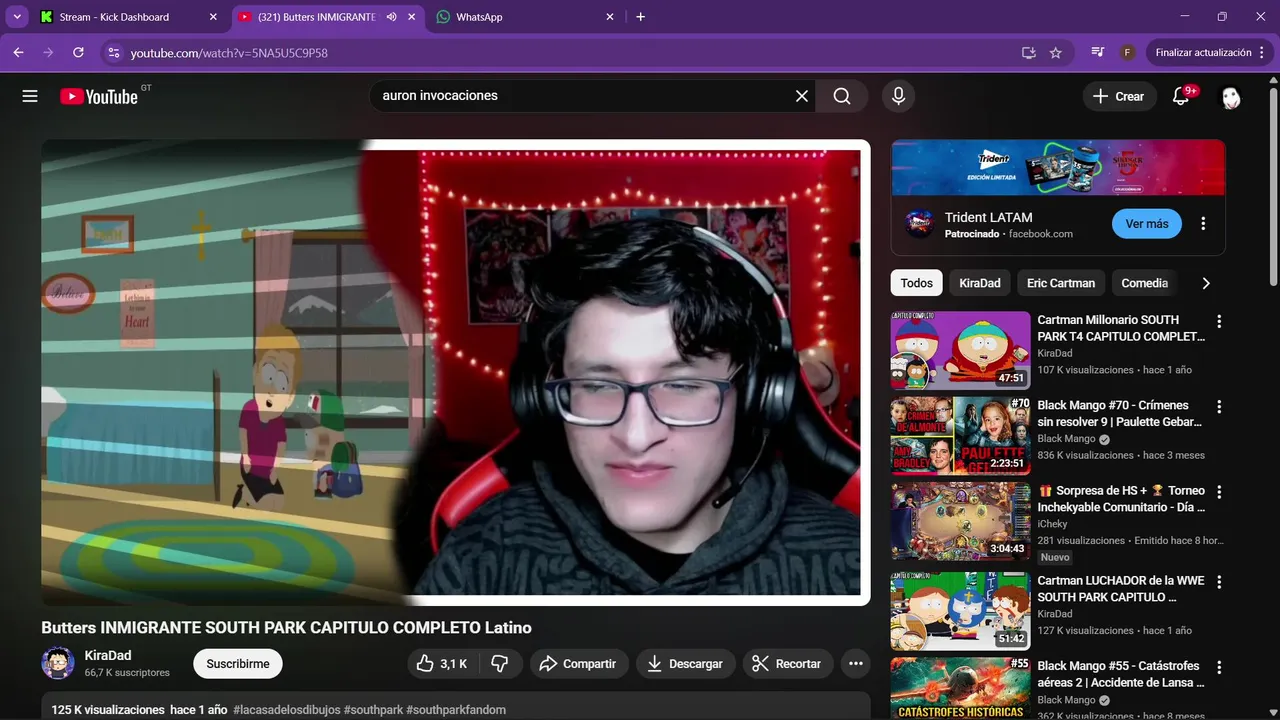
Task: Click the Suscribirme button
Action: tap(238, 664)
